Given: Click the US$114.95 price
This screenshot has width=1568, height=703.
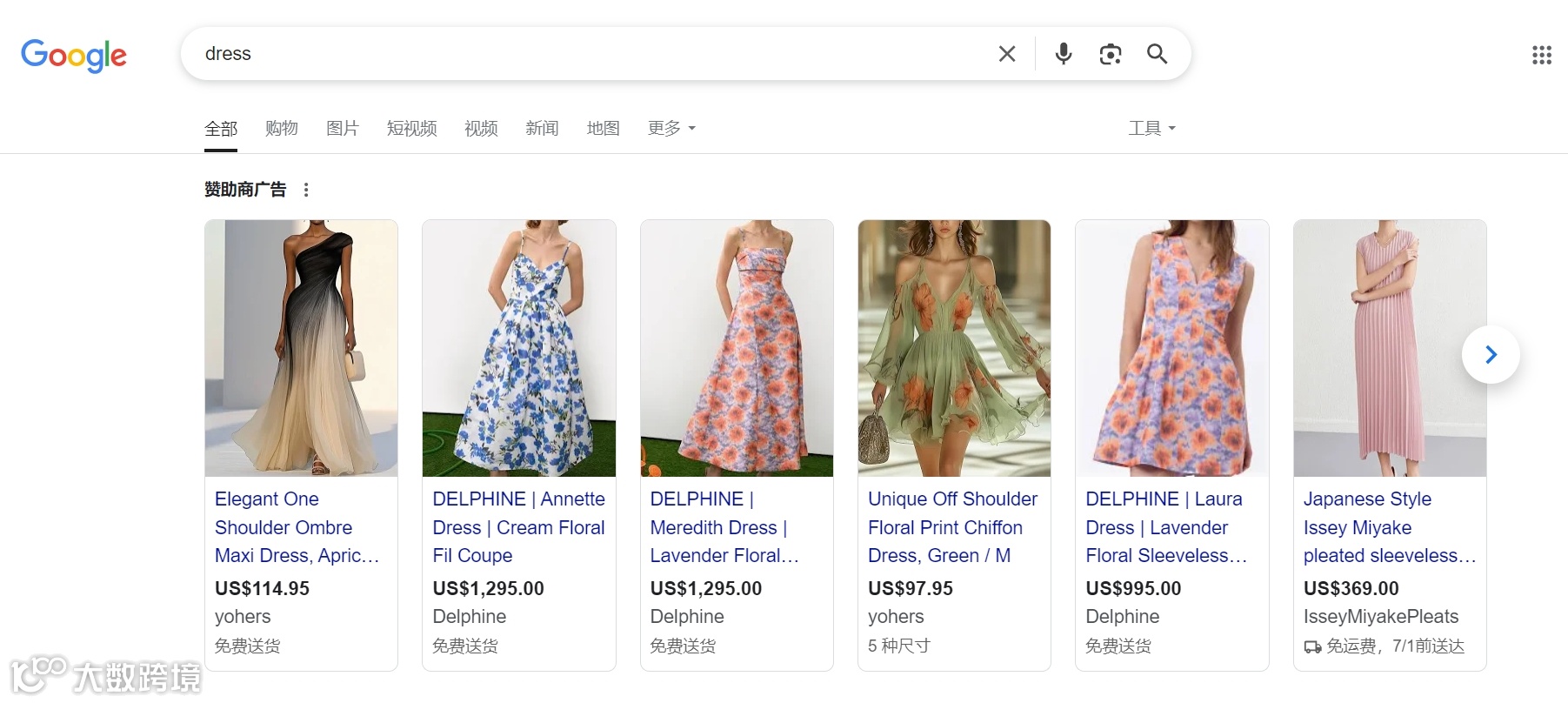Looking at the screenshot, I should pyautogui.click(x=262, y=589).
